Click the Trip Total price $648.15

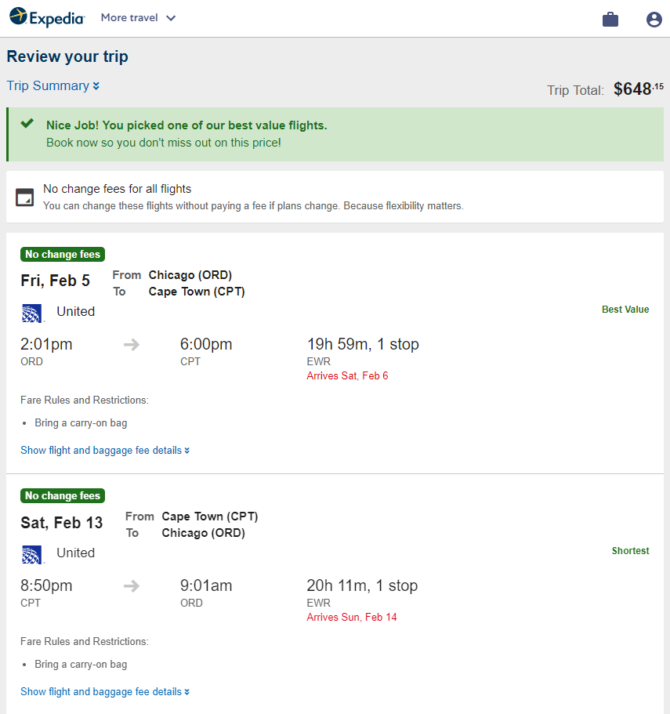(x=638, y=89)
